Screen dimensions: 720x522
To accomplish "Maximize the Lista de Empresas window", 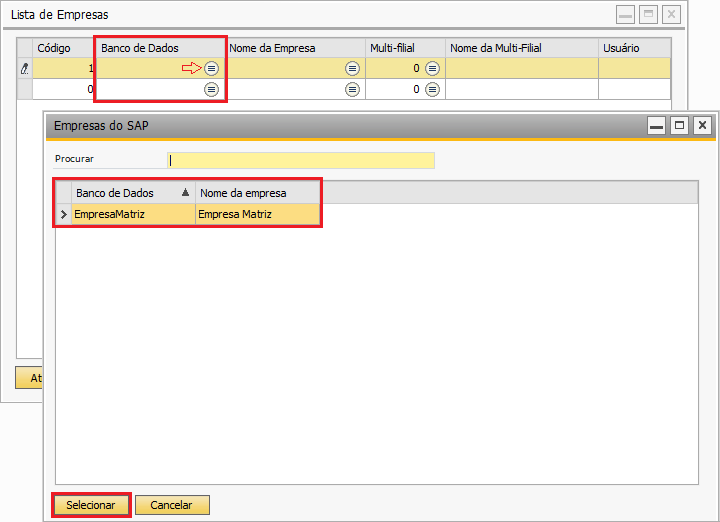I will point(648,15).
